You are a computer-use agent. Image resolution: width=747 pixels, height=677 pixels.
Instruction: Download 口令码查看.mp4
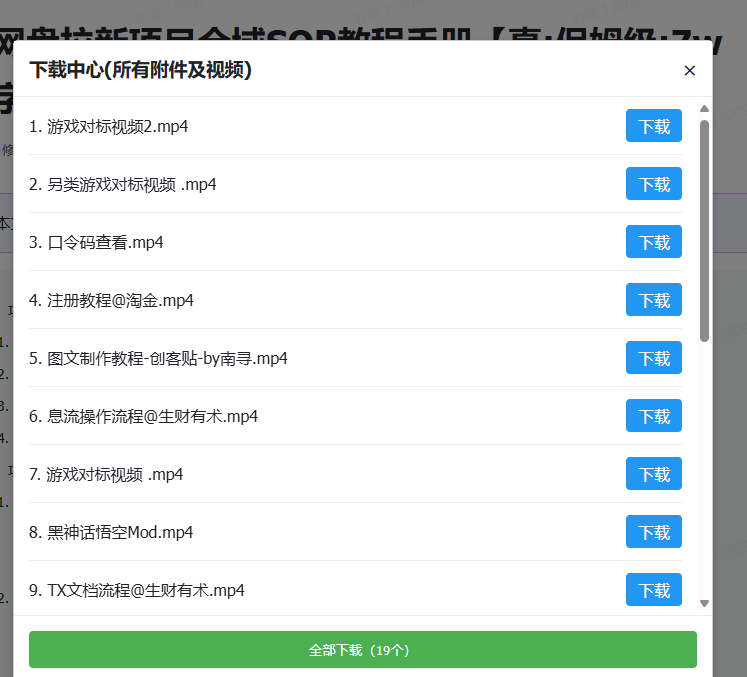654,242
